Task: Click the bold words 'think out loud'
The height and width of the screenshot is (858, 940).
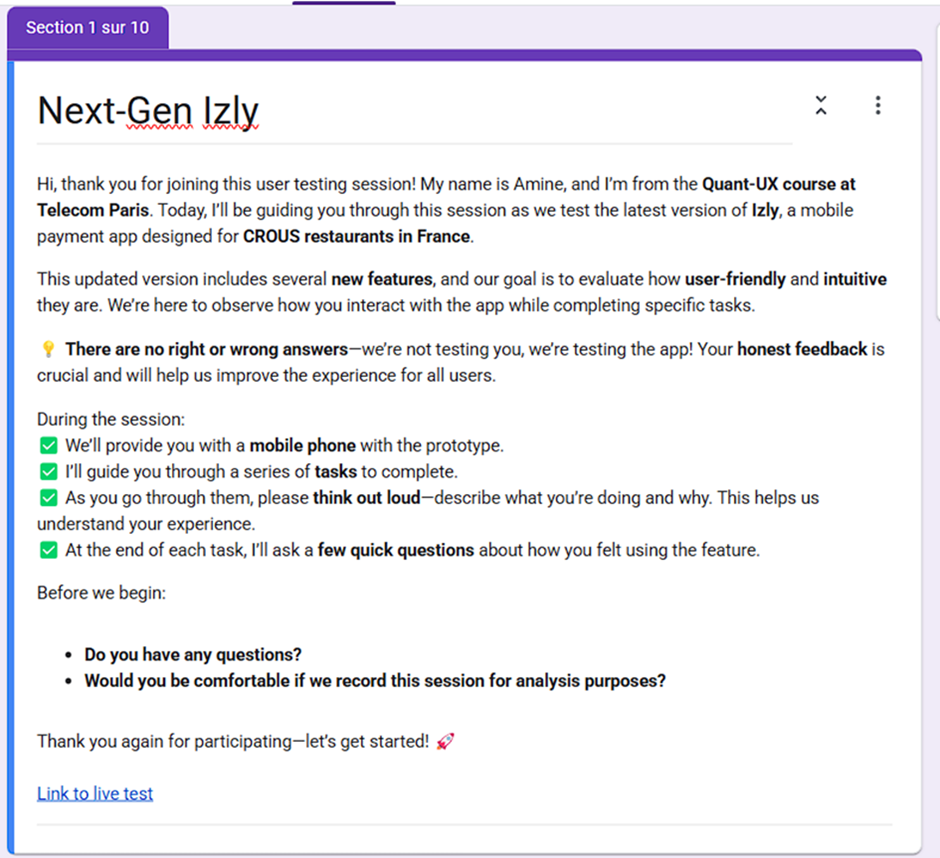Action: pyautogui.click(x=366, y=498)
